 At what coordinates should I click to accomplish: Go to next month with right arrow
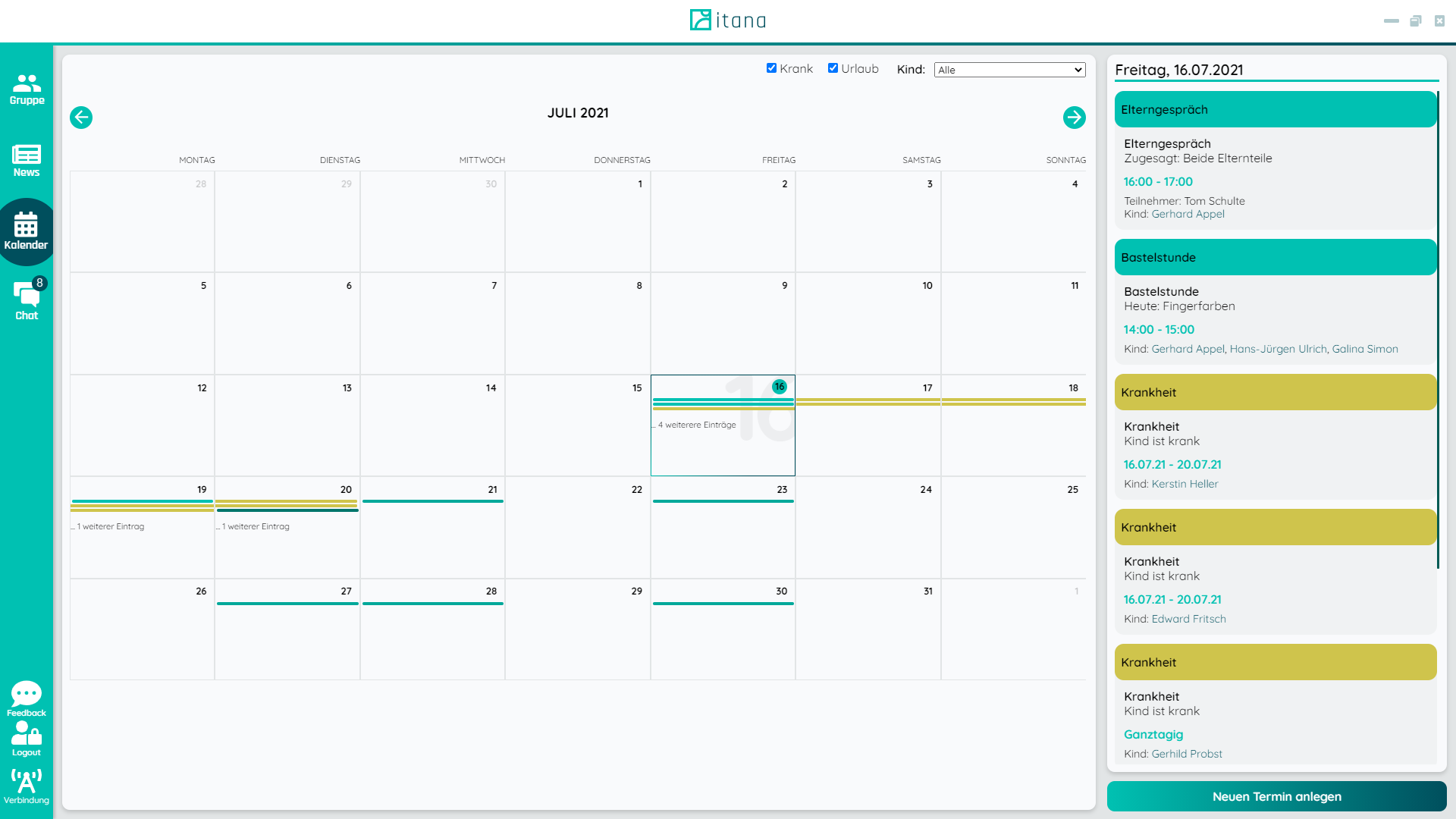tap(1074, 118)
